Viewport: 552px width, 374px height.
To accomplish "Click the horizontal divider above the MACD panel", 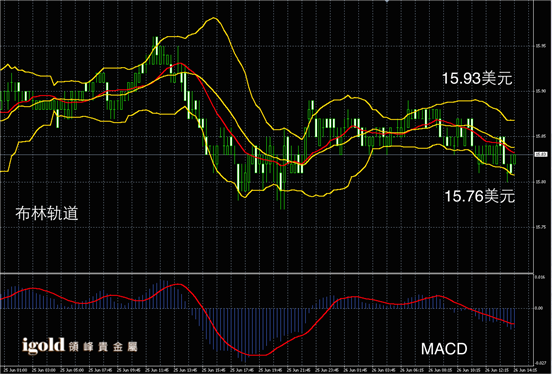I will pyautogui.click(x=266, y=273).
